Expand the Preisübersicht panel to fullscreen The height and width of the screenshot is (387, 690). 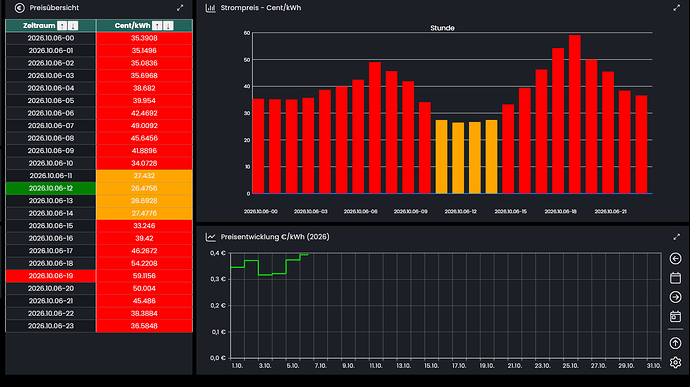(180, 8)
